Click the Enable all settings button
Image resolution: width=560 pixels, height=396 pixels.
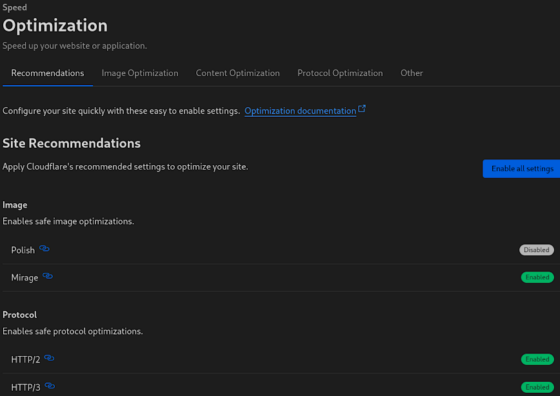[521, 169]
